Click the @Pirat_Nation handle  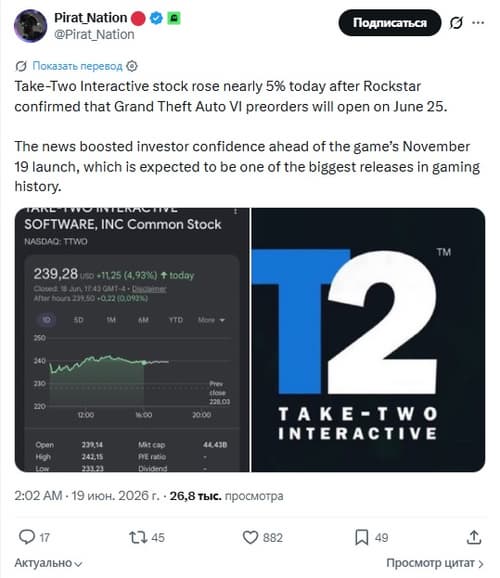(94, 35)
